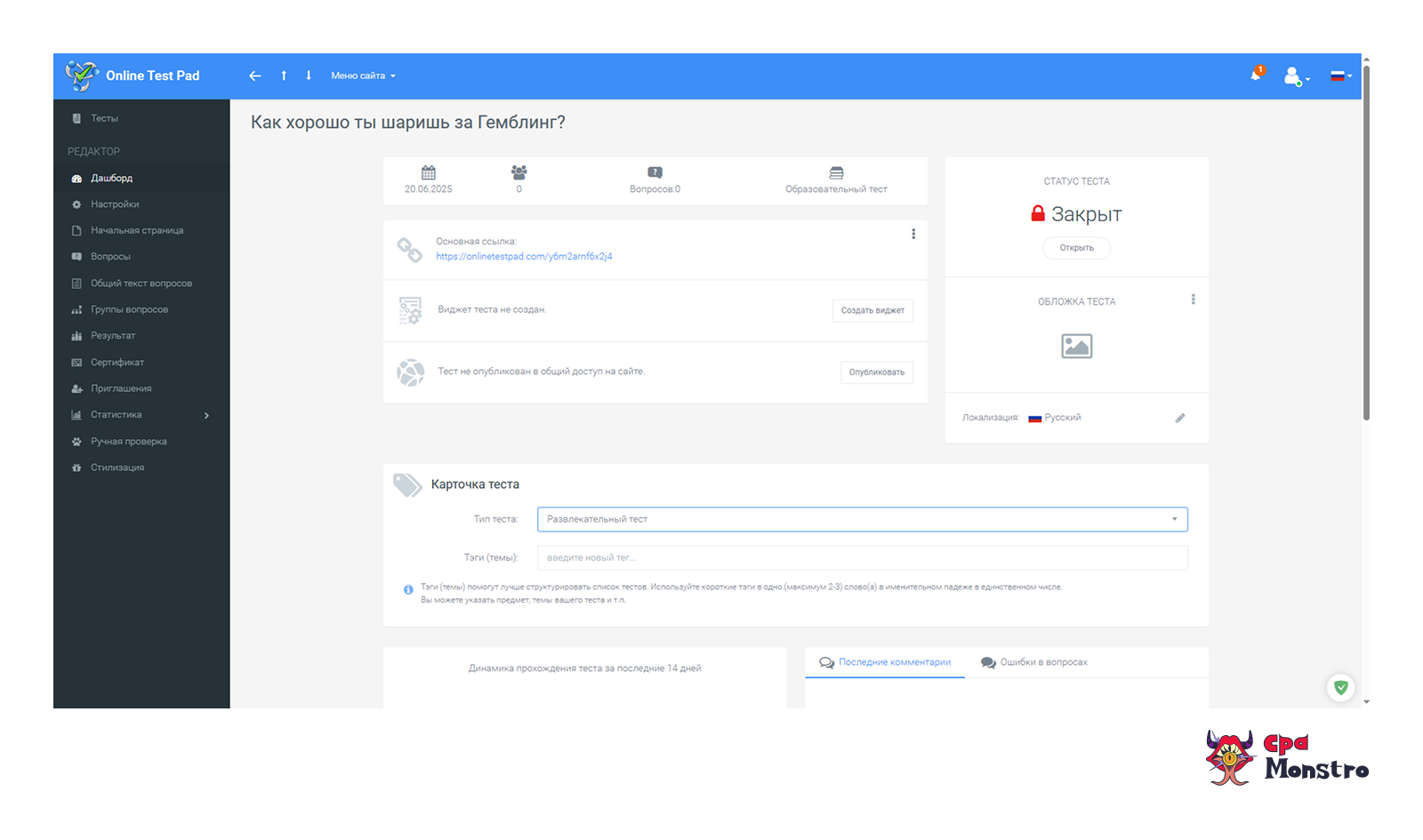
Task: Switch to Последние комментарии tab
Action: (885, 662)
